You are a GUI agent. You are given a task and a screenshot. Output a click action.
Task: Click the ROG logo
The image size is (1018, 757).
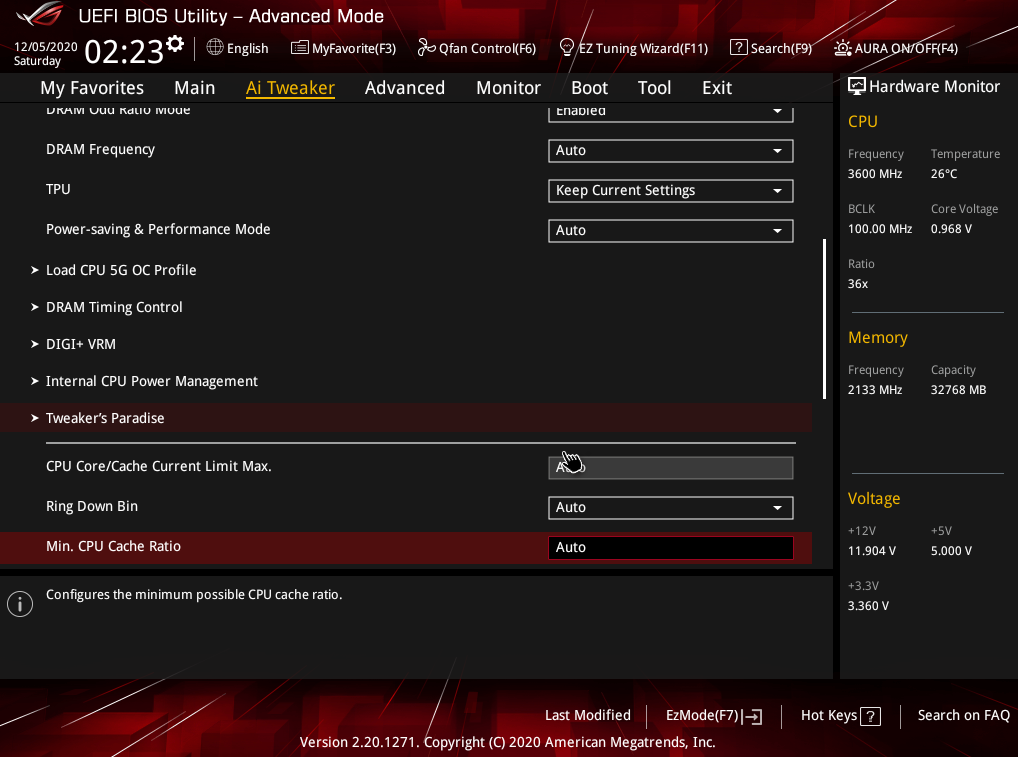pos(40,15)
